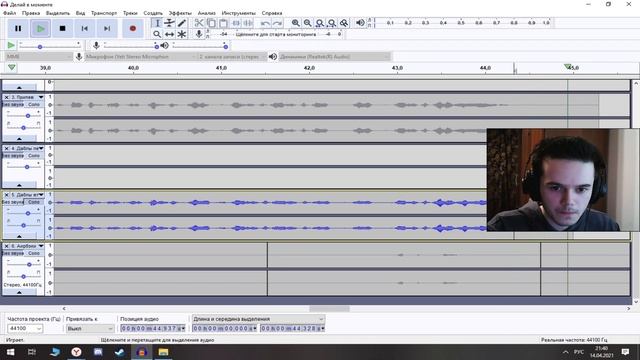Viewport: 640px width, 360px height.
Task: Solo track 6 Аирбэки
Action: [x=34, y=253]
